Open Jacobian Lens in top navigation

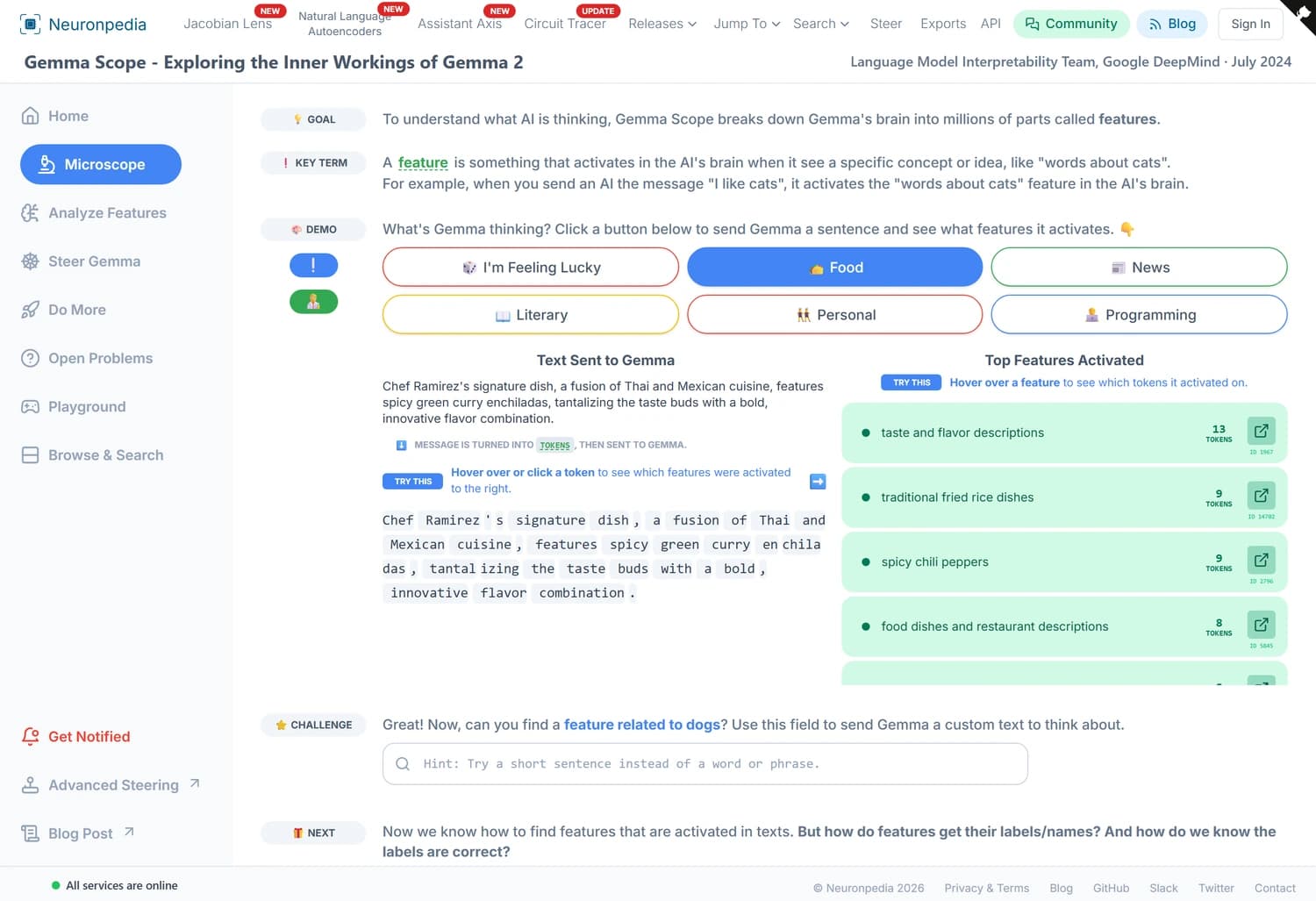[227, 24]
